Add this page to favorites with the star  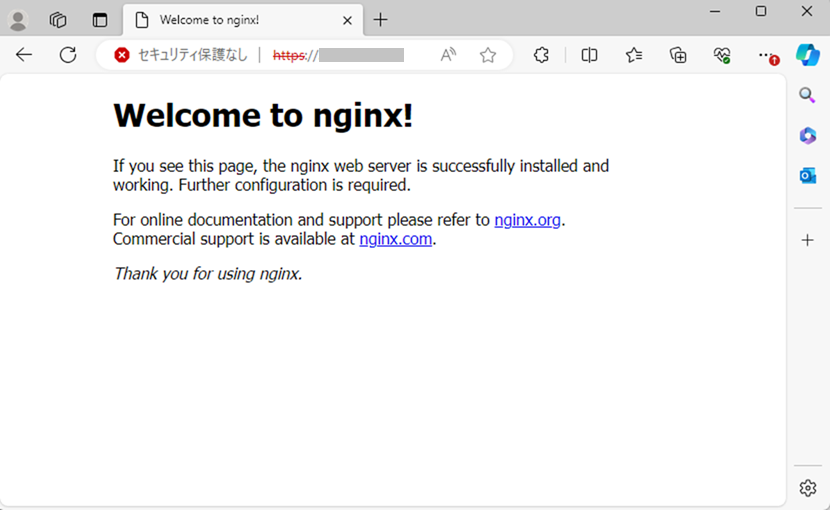487,55
